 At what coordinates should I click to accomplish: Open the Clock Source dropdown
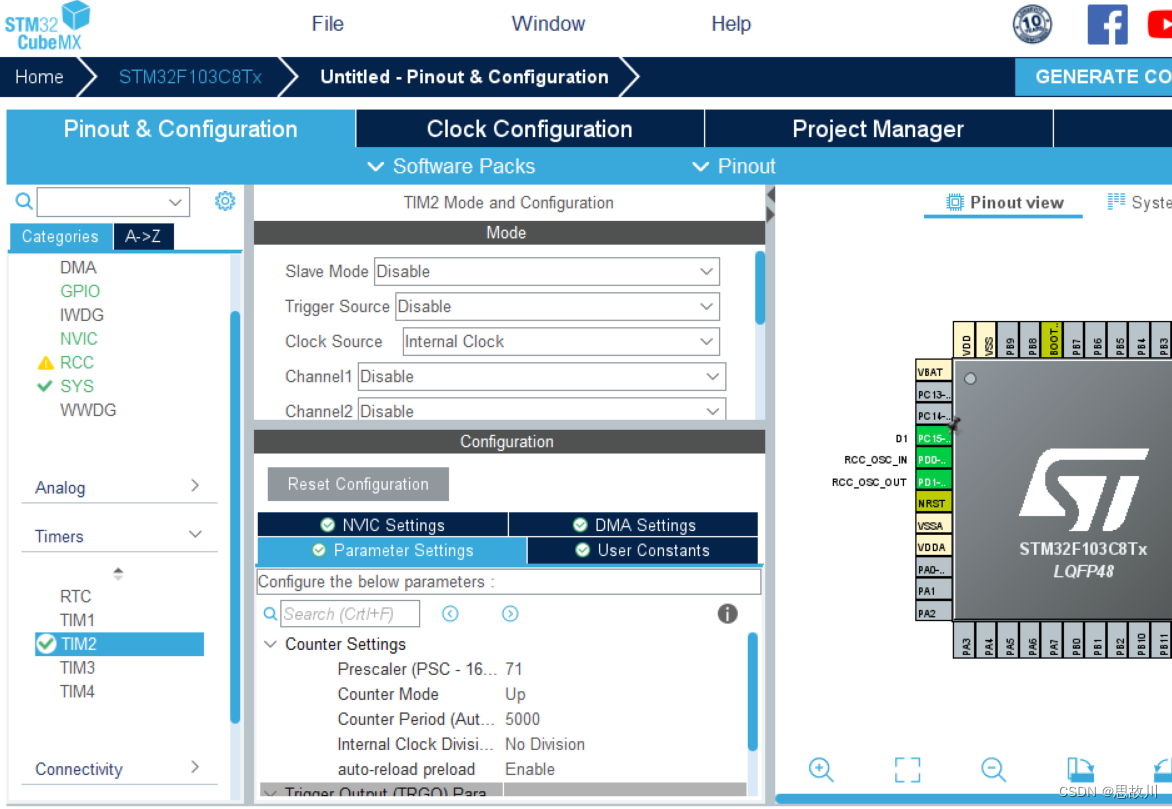[x=561, y=342]
